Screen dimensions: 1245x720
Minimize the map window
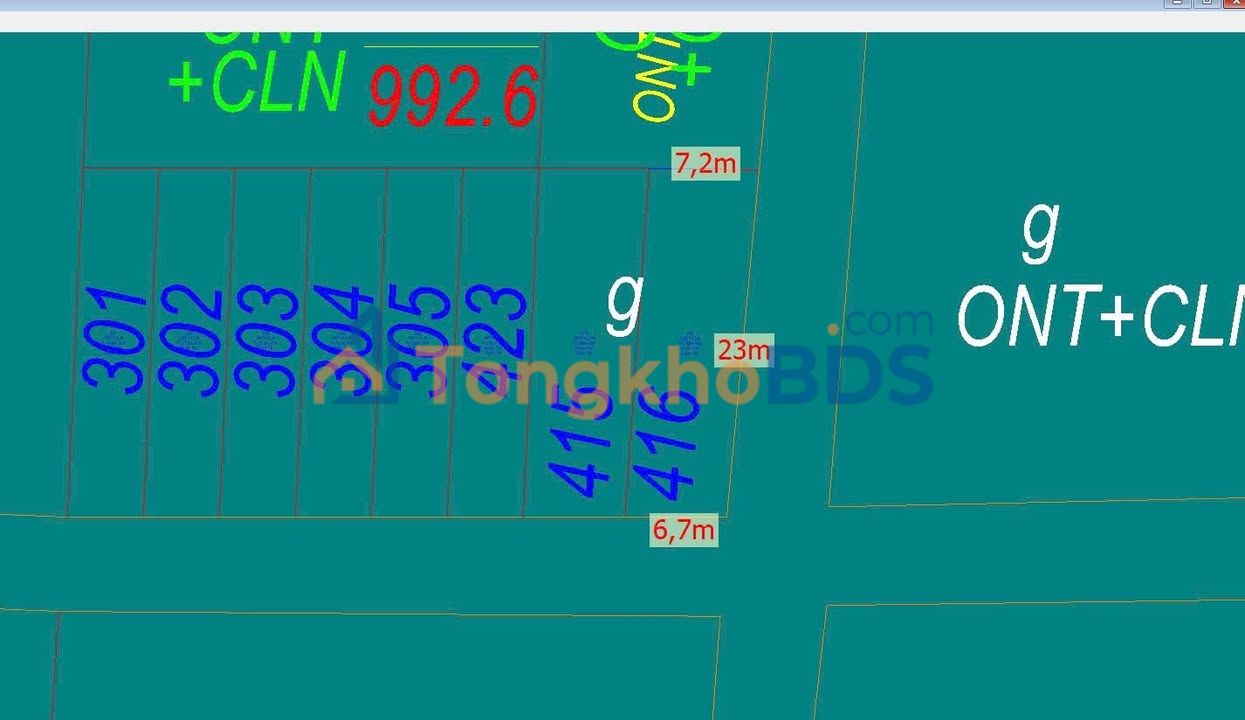click(x=1177, y=3)
